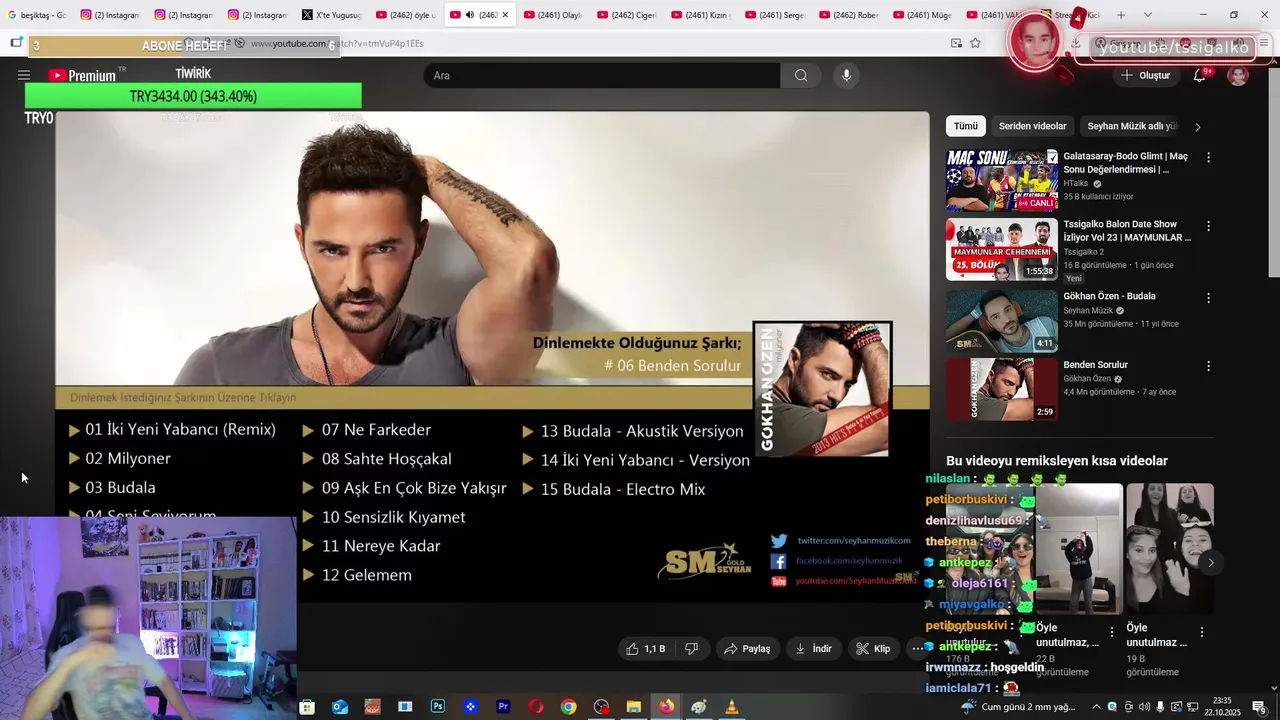Screen dimensions: 1280x720
Task: Click track 03 Budala
Action: click(112, 487)
